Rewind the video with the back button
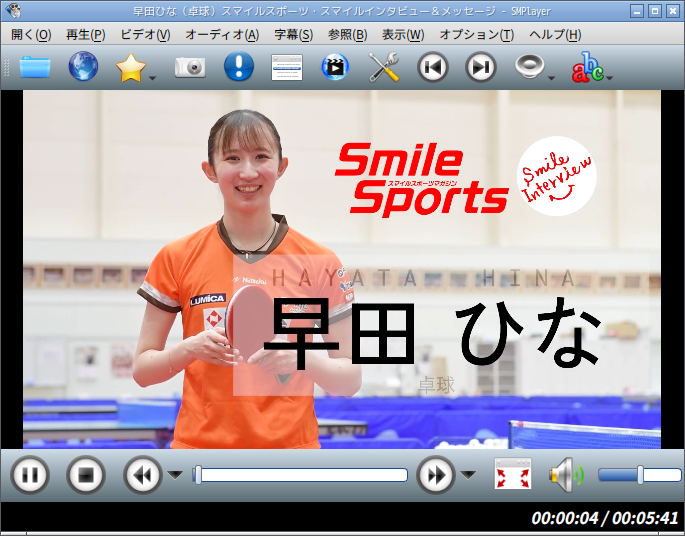 coord(142,475)
